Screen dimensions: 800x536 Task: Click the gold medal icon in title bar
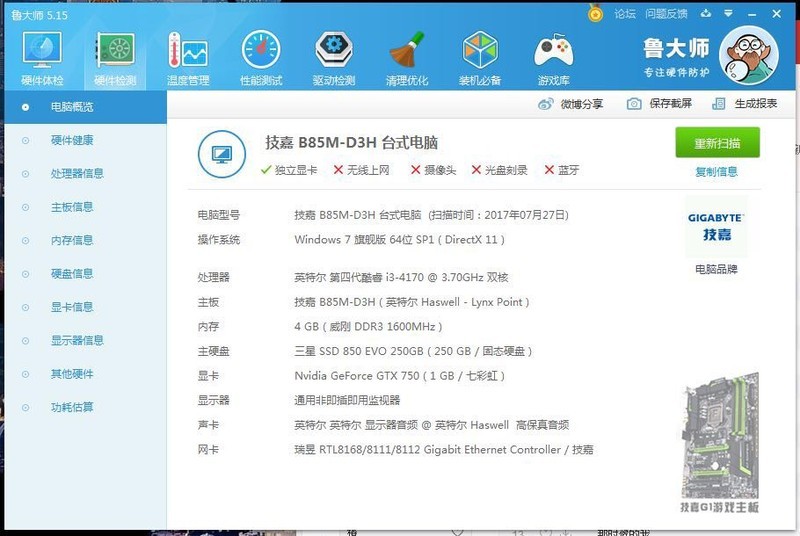[595, 13]
